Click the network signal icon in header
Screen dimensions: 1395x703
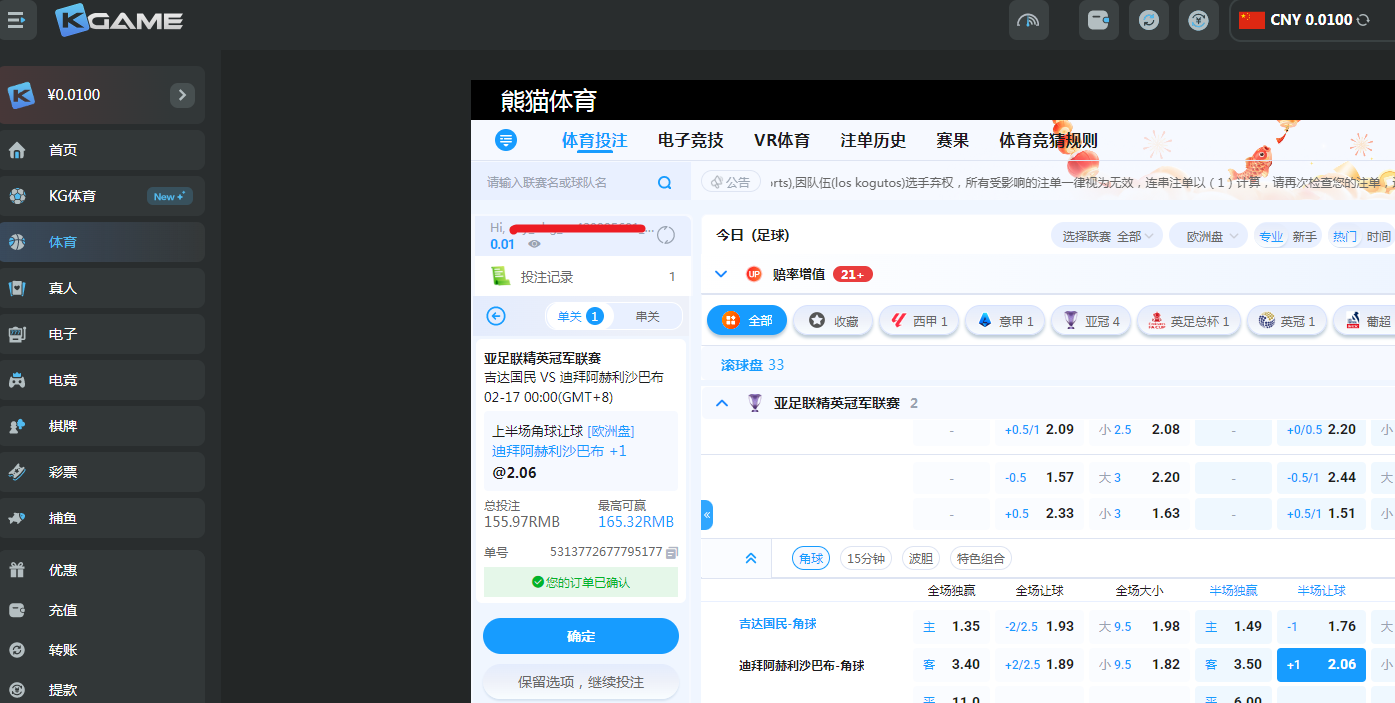pos(1028,20)
